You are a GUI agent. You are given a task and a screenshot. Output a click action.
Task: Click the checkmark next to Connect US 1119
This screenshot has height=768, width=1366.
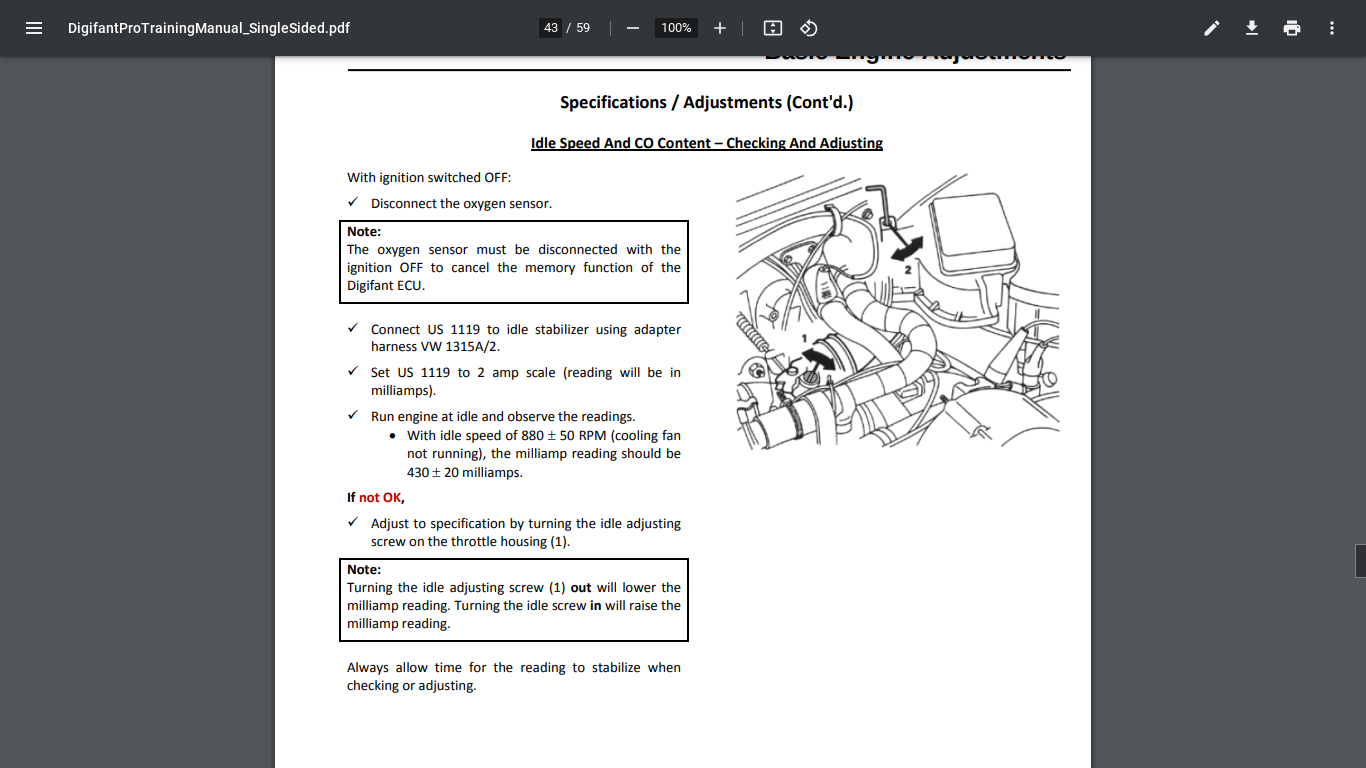click(x=353, y=329)
